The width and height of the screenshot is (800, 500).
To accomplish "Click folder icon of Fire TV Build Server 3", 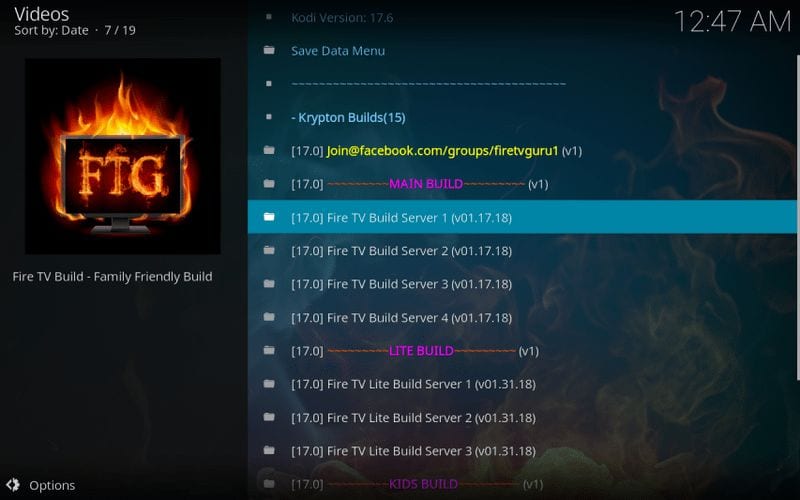I will (269, 284).
